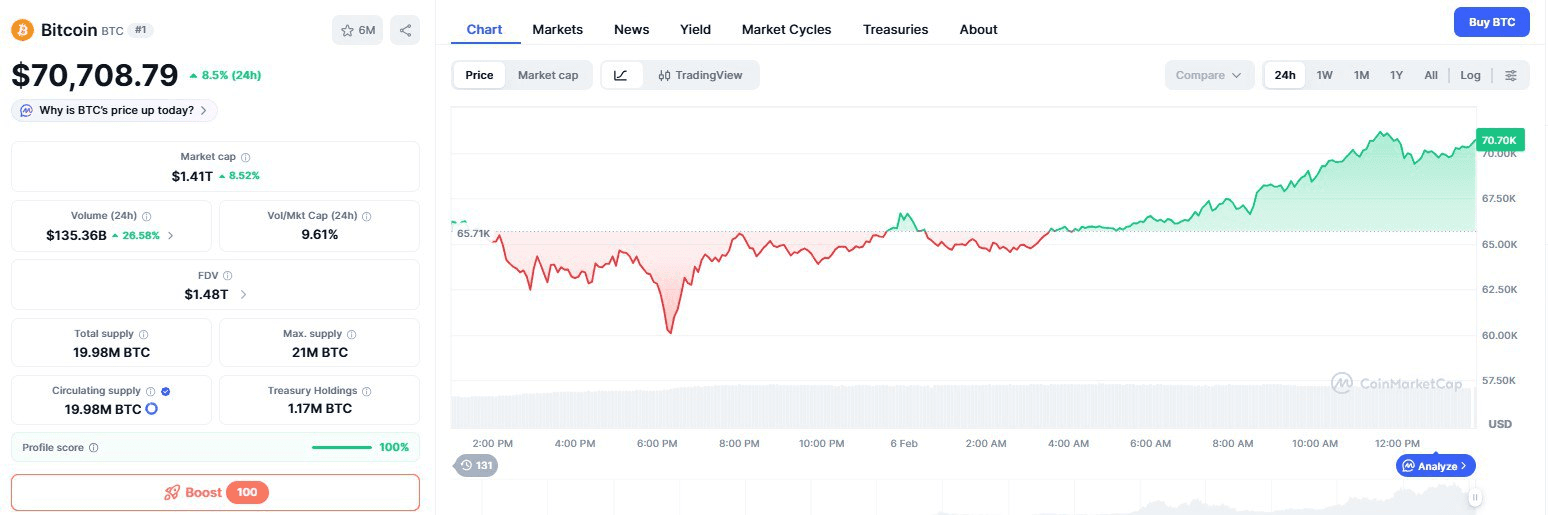Select the line chart icon
Viewport: 1548px width, 515px height.
(x=621, y=75)
